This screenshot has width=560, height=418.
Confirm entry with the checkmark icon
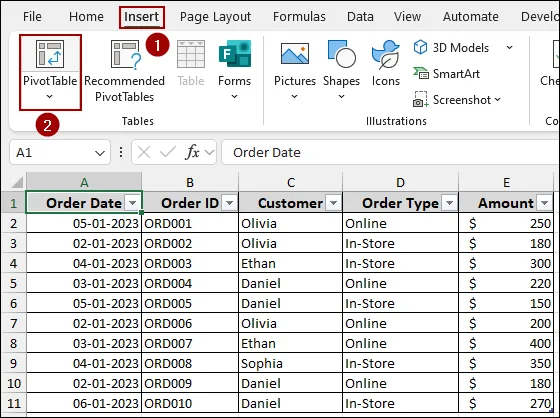pos(168,153)
